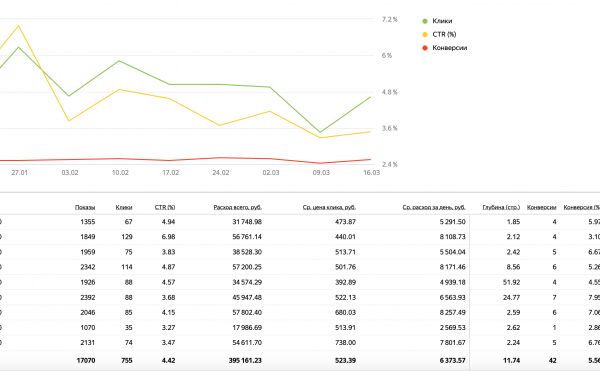
Task: Select CTR value 3.83
Action: (168, 252)
